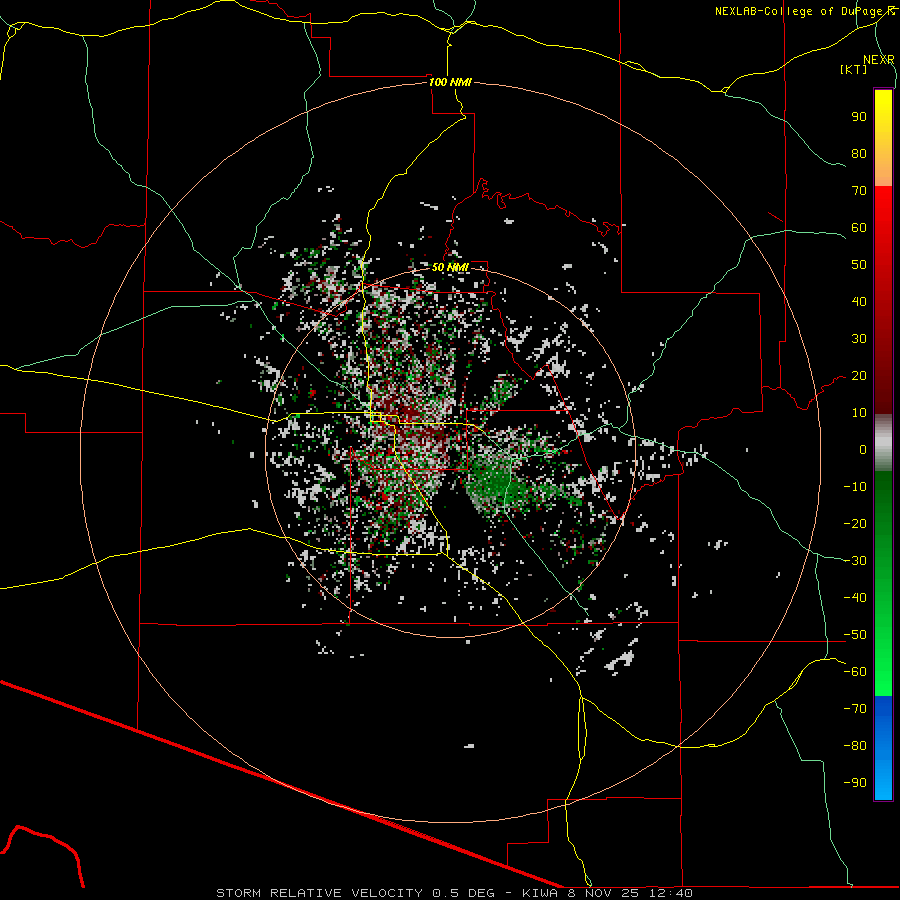The image size is (900, 900).
Task: Click the blue segment of the color bar
Action: click(x=883, y=748)
